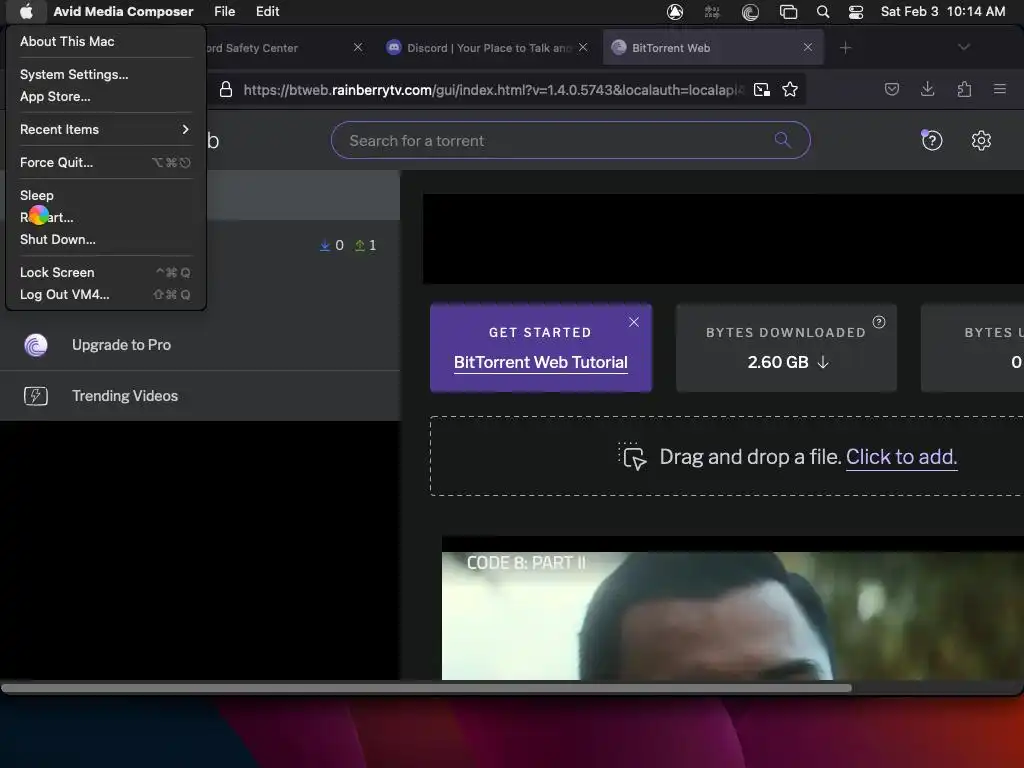1024x768 pixels.
Task: Open the File menu
Action: (x=225, y=12)
